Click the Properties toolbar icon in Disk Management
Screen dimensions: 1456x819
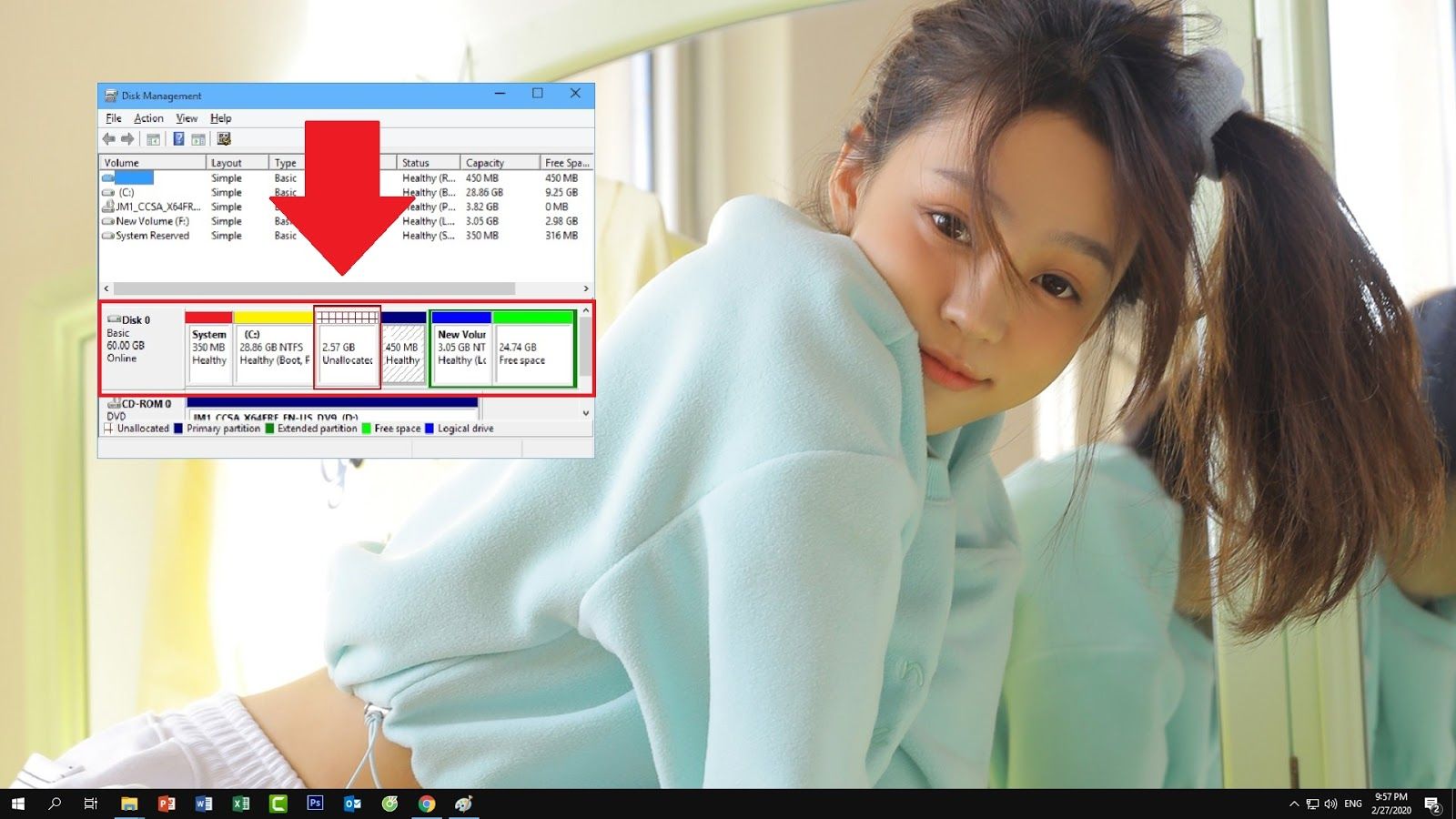pyautogui.click(x=223, y=138)
